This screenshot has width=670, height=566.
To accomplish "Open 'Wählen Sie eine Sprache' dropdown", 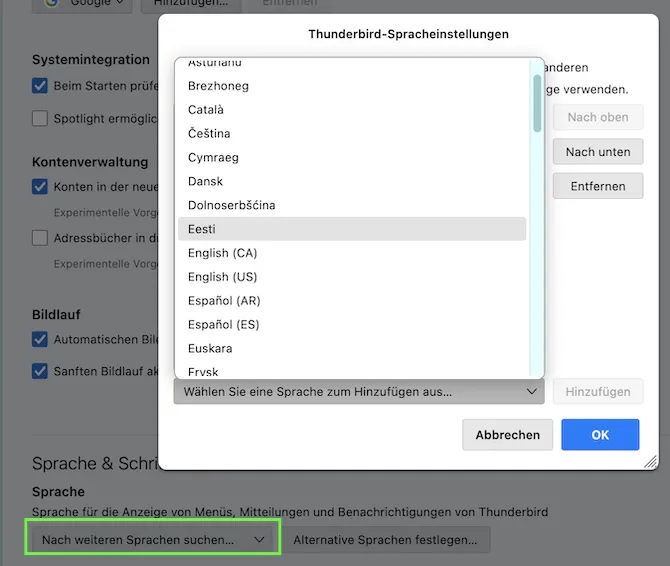I will point(359,392).
